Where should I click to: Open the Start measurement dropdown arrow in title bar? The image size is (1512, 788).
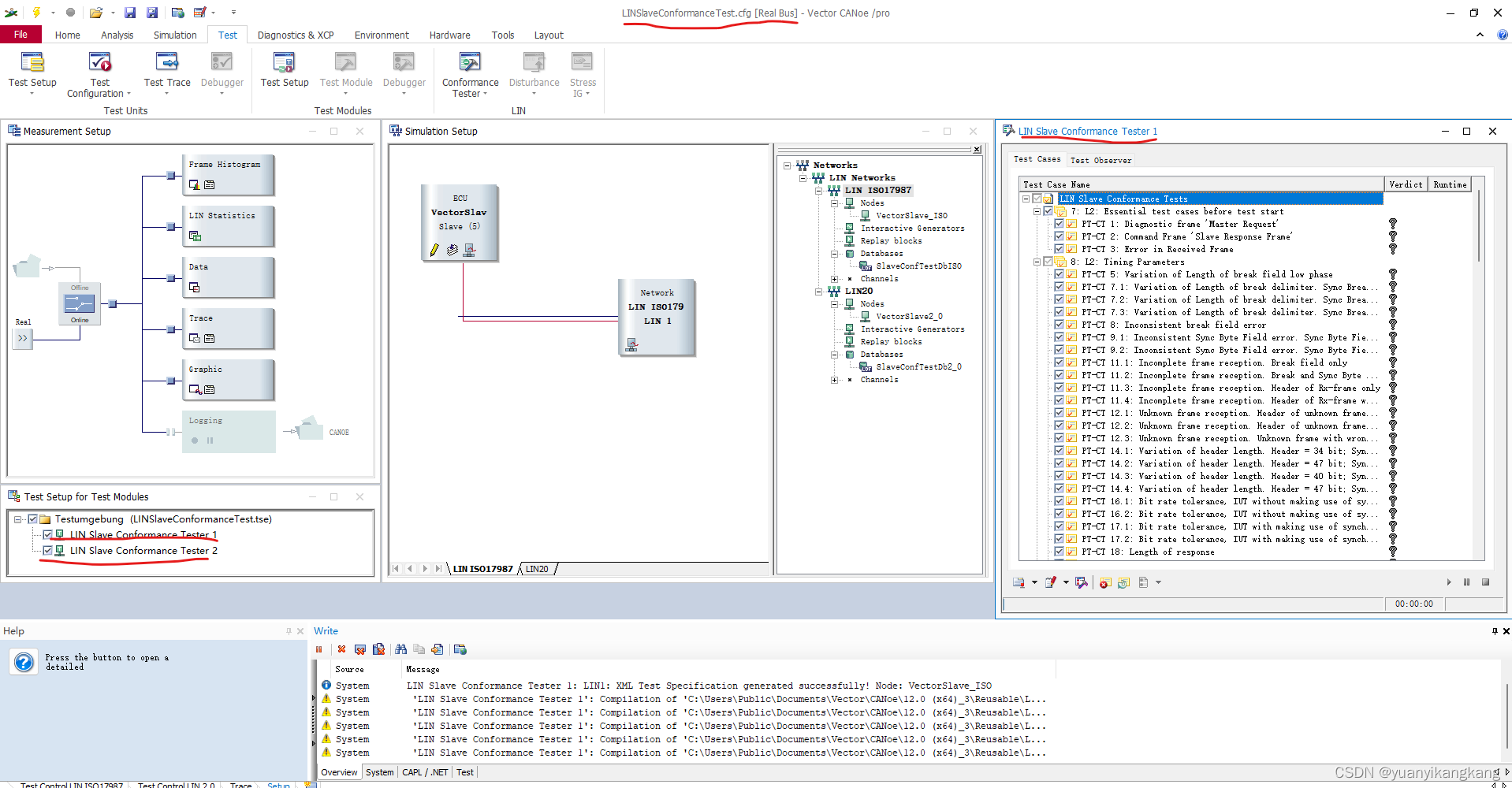point(53,13)
